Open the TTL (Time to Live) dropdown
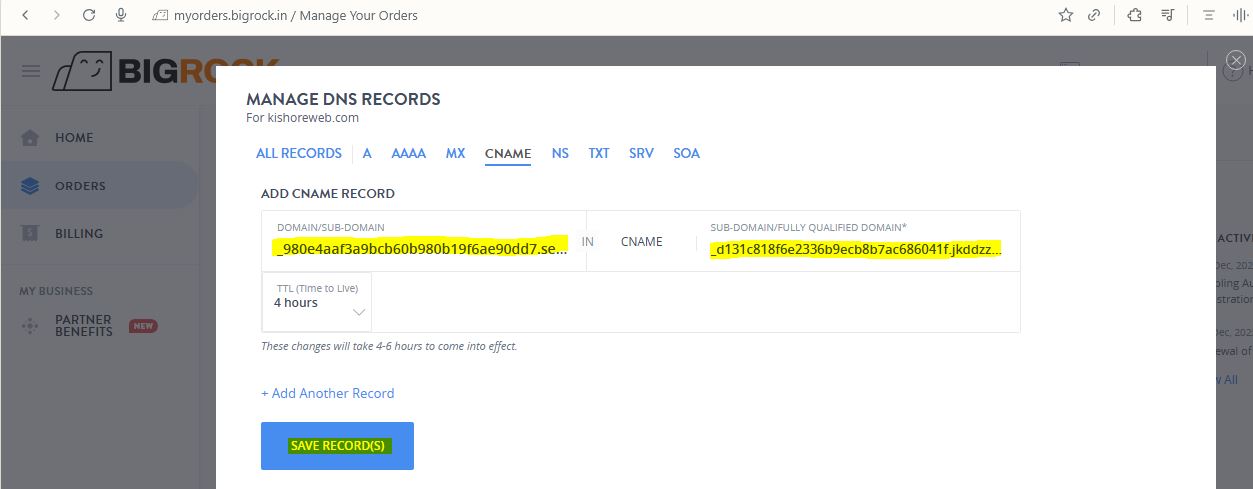This screenshot has height=489, width=1253. tap(316, 302)
